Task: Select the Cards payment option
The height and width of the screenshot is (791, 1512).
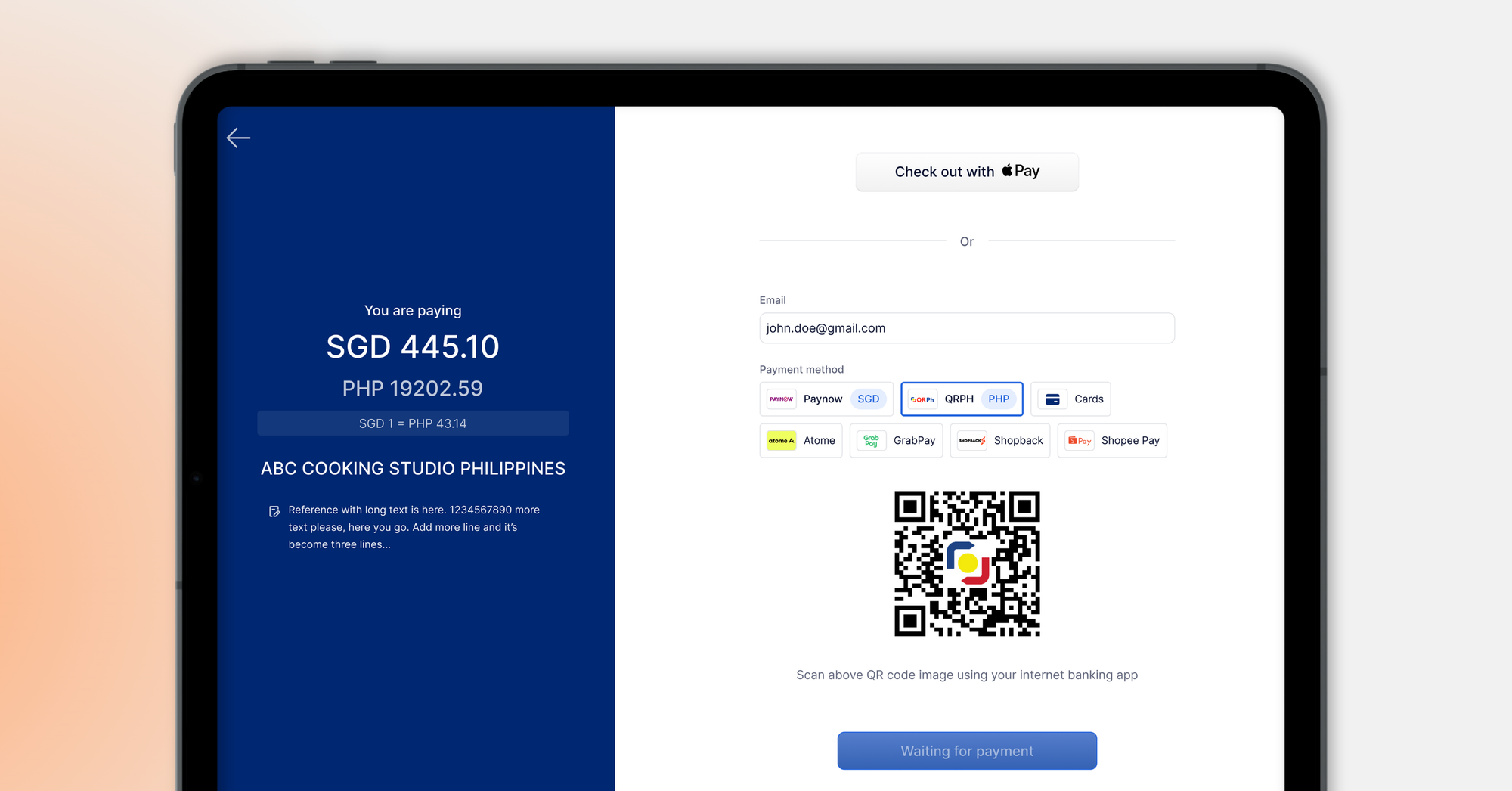Action: tap(1070, 399)
